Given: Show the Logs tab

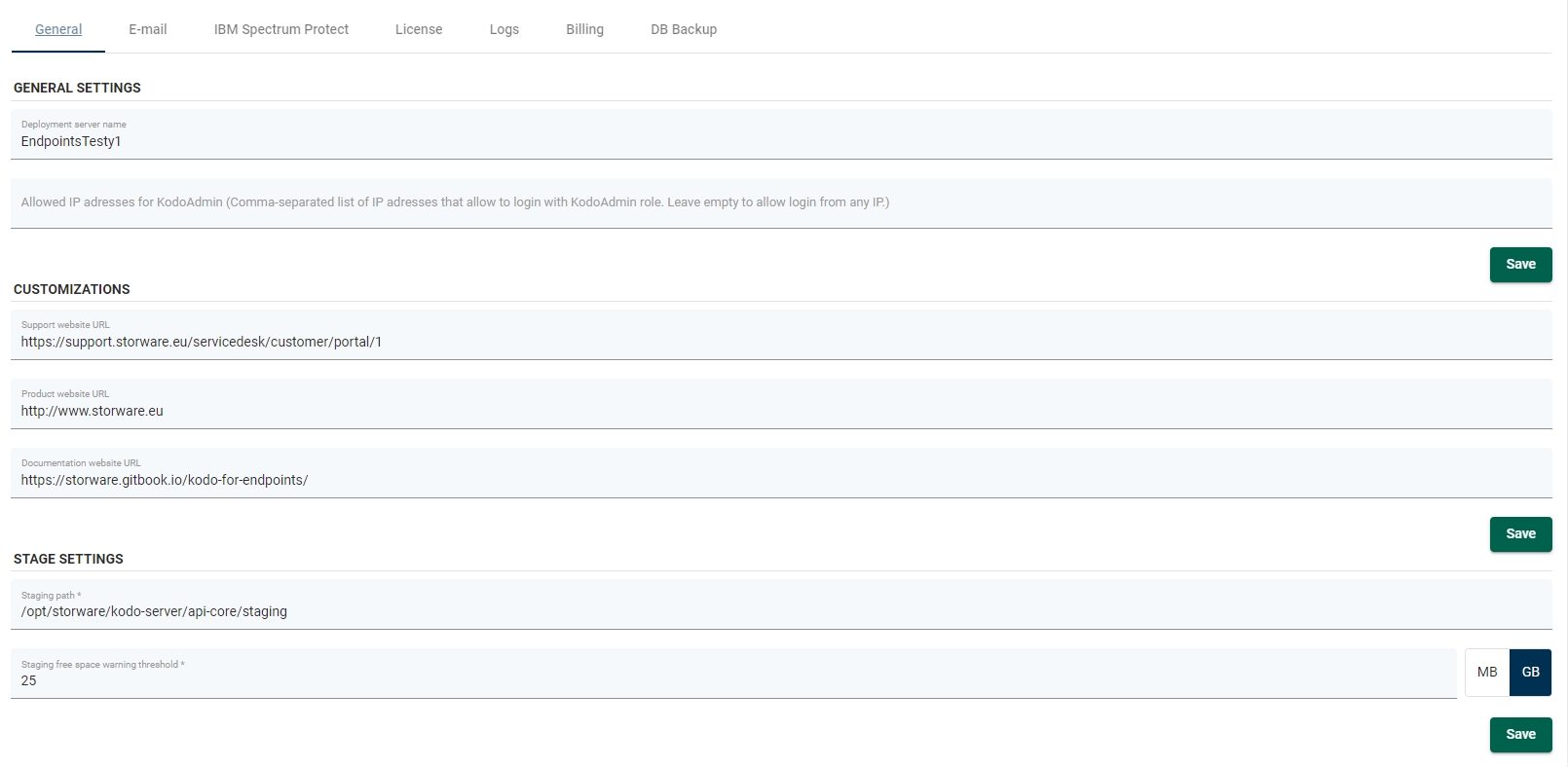Looking at the screenshot, I should pyautogui.click(x=504, y=29).
